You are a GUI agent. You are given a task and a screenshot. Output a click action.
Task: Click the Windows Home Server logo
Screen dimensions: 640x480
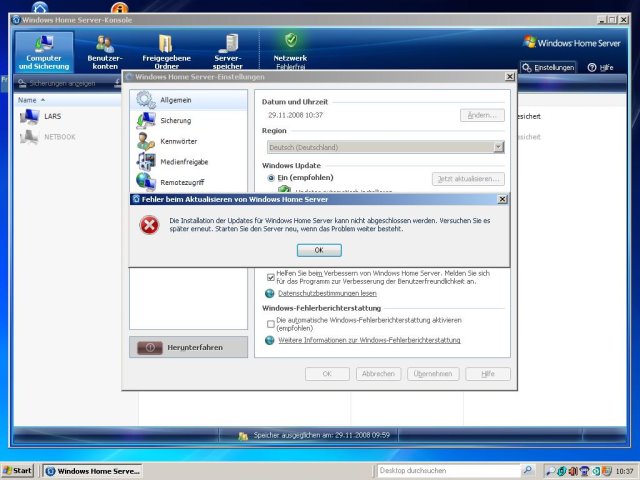click(x=571, y=42)
